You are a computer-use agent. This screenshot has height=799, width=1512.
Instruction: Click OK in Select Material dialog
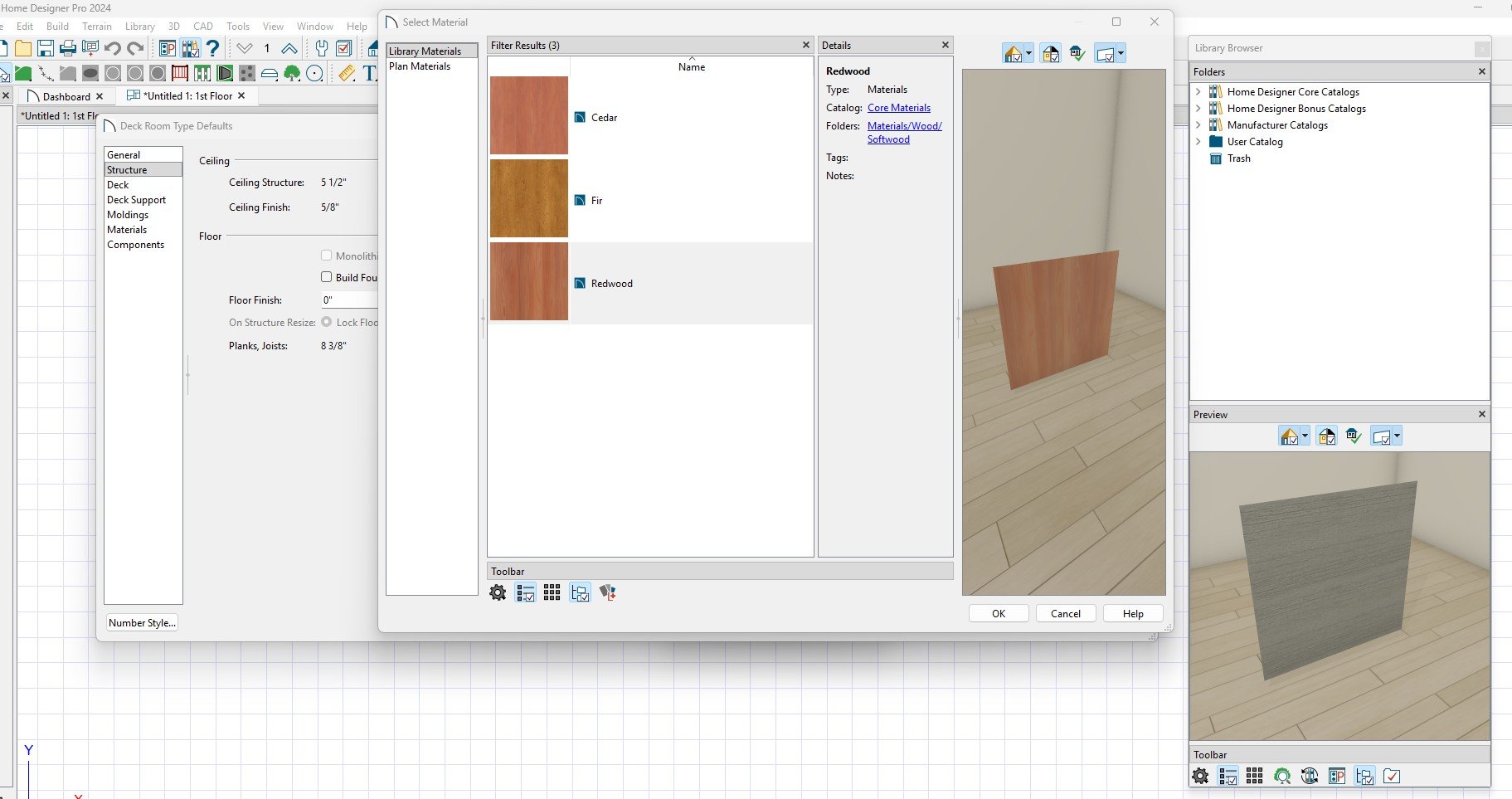999,614
